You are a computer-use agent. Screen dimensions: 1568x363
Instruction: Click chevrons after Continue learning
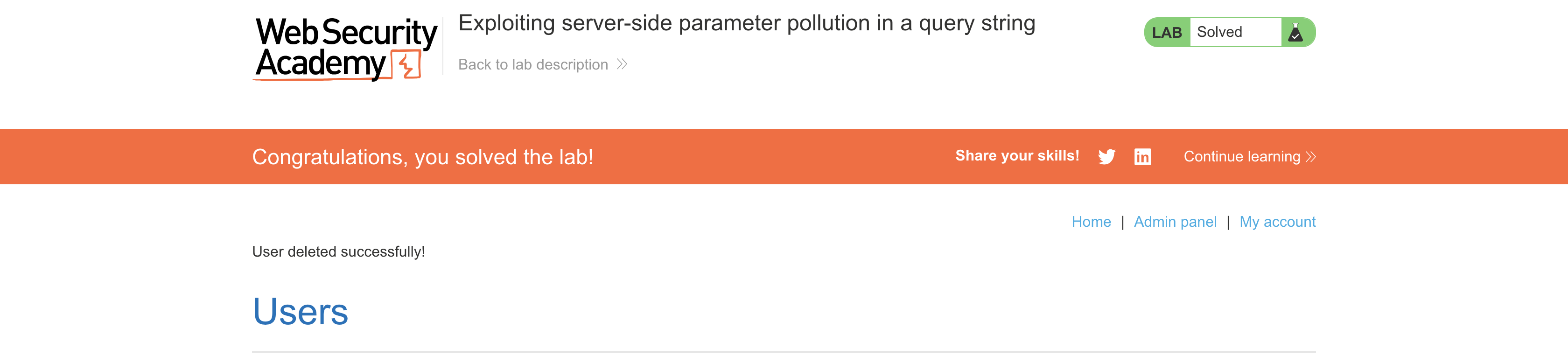1310,157
